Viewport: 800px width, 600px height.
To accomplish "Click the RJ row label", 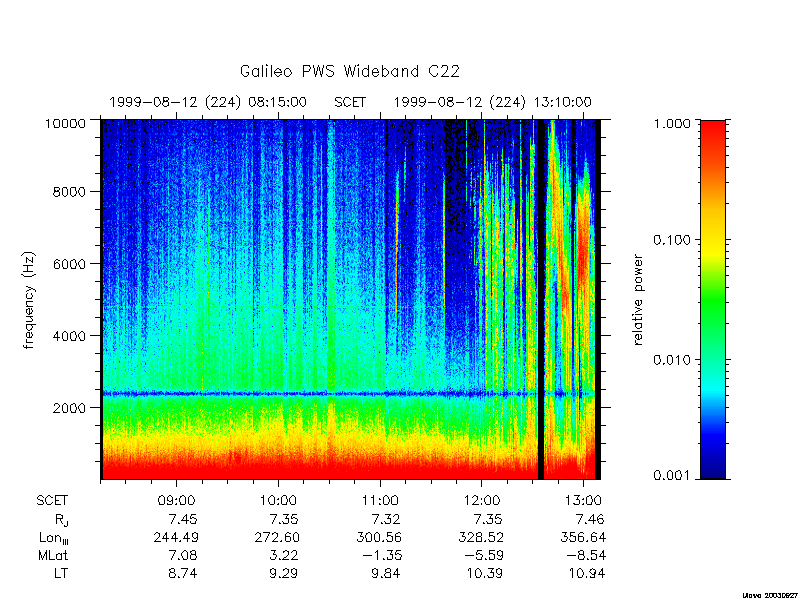I will point(61,520).
